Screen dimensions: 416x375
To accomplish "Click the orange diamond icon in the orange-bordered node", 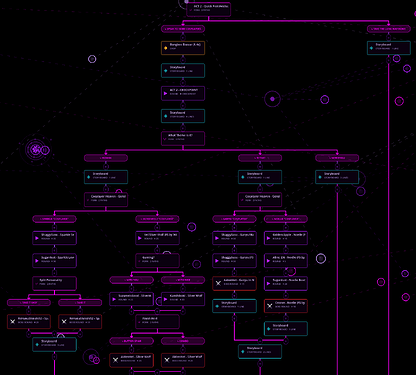I will [x=166, y=48].
